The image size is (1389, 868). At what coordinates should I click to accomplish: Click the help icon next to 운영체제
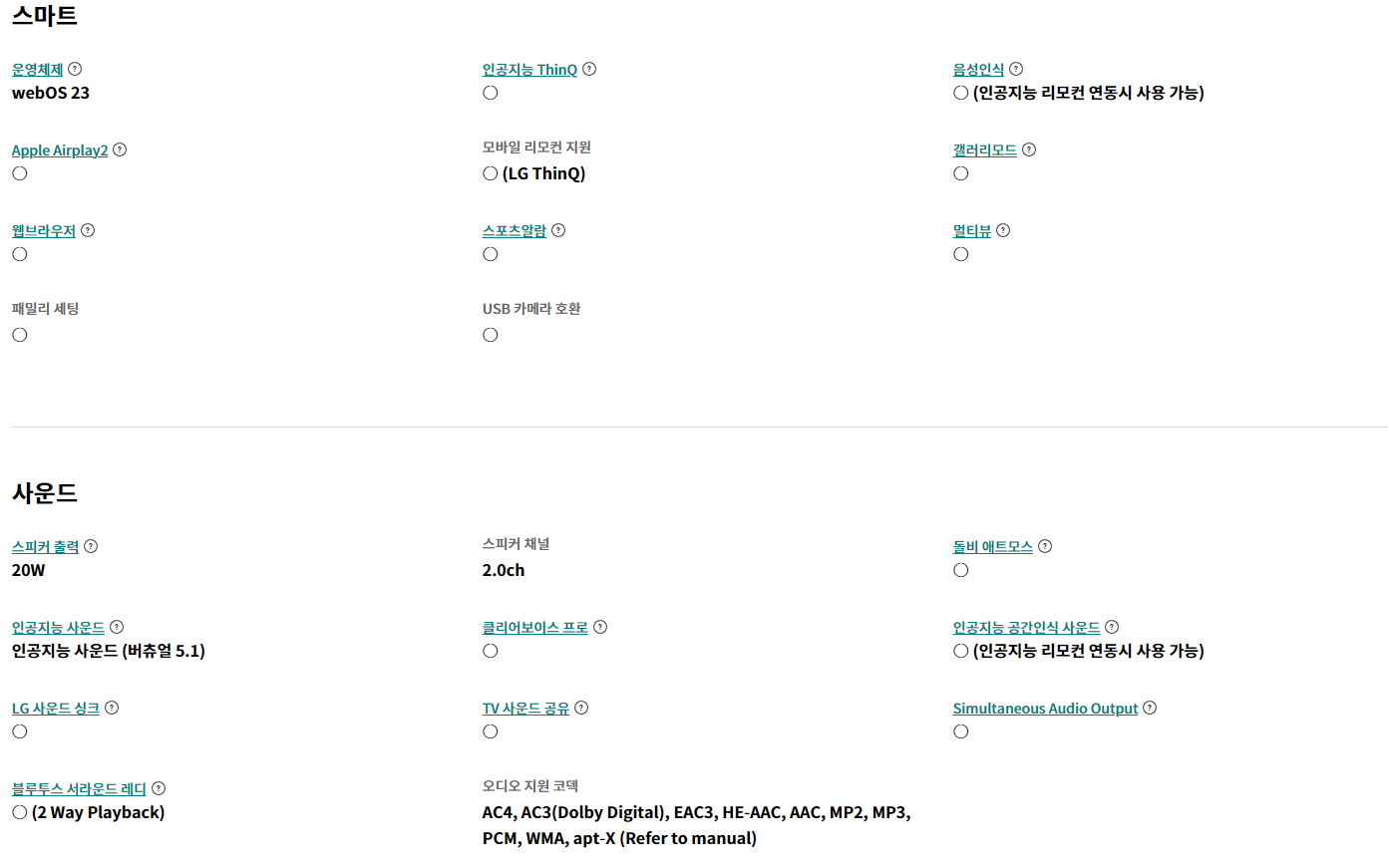[x=75, y=69]
